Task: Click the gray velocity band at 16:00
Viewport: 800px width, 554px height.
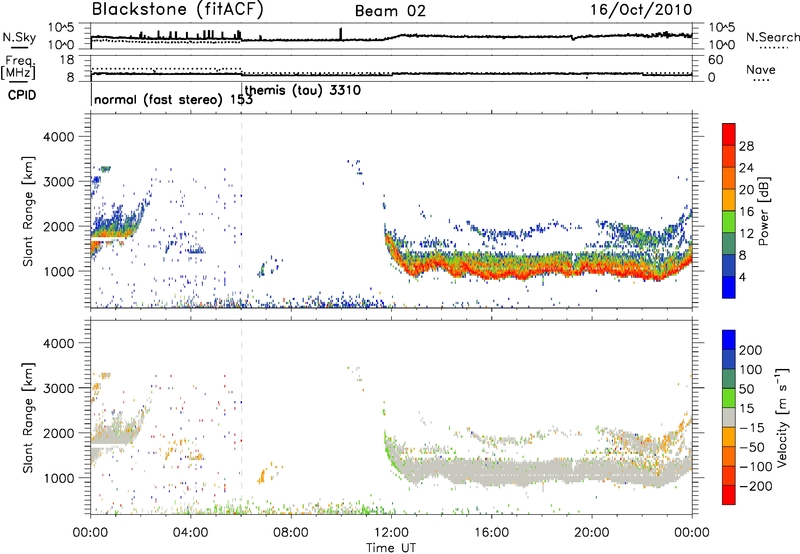Action: click(x=491, y=472)
